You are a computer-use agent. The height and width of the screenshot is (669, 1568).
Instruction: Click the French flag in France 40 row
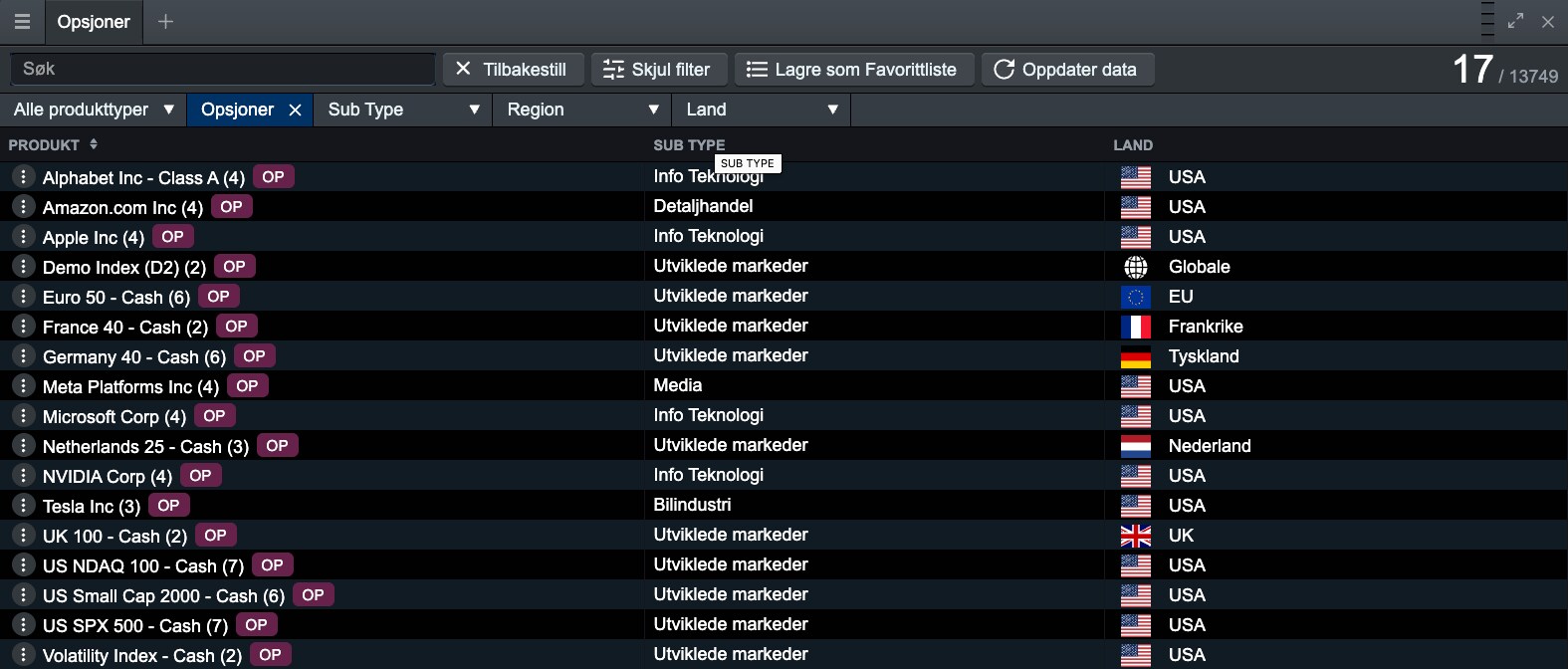click(x=1136, y=327)
